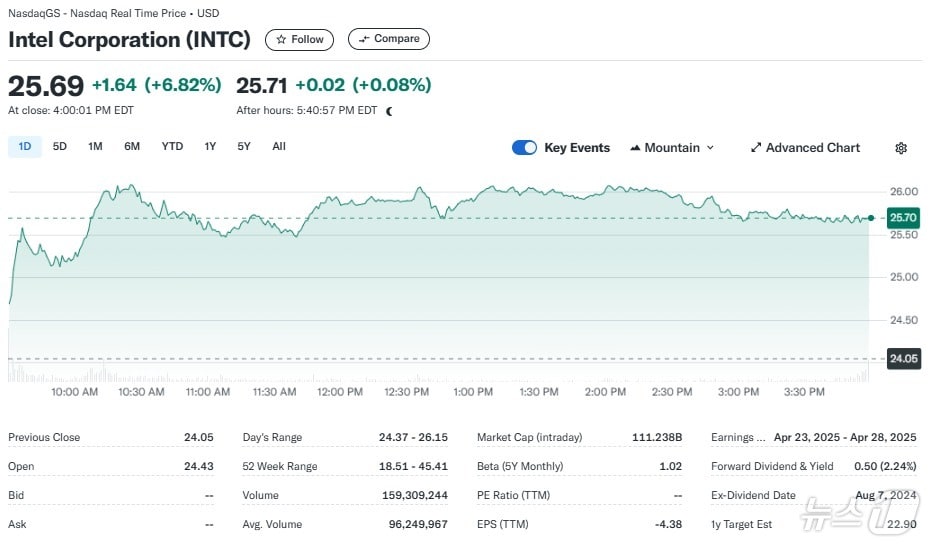Image resolution: width=930 pixels, height=547 pixels.
Task: Click the Advanced Chart link
Action: click(812, 148)
